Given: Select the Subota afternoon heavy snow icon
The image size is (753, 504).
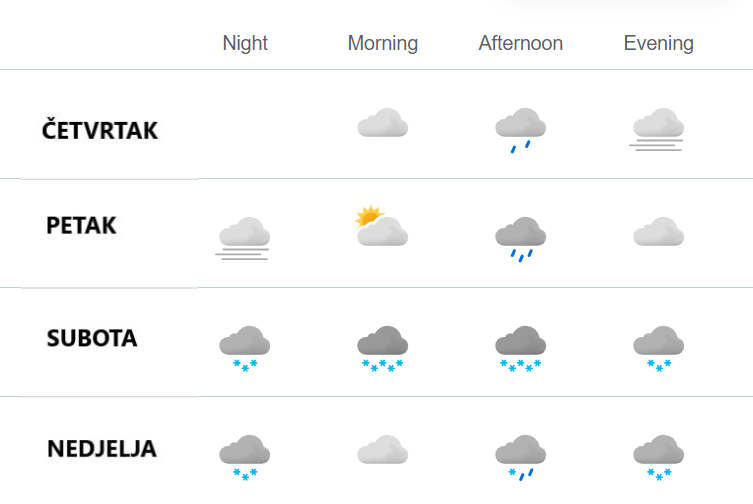Looking at the screenshot, I should tap(521, 349).
